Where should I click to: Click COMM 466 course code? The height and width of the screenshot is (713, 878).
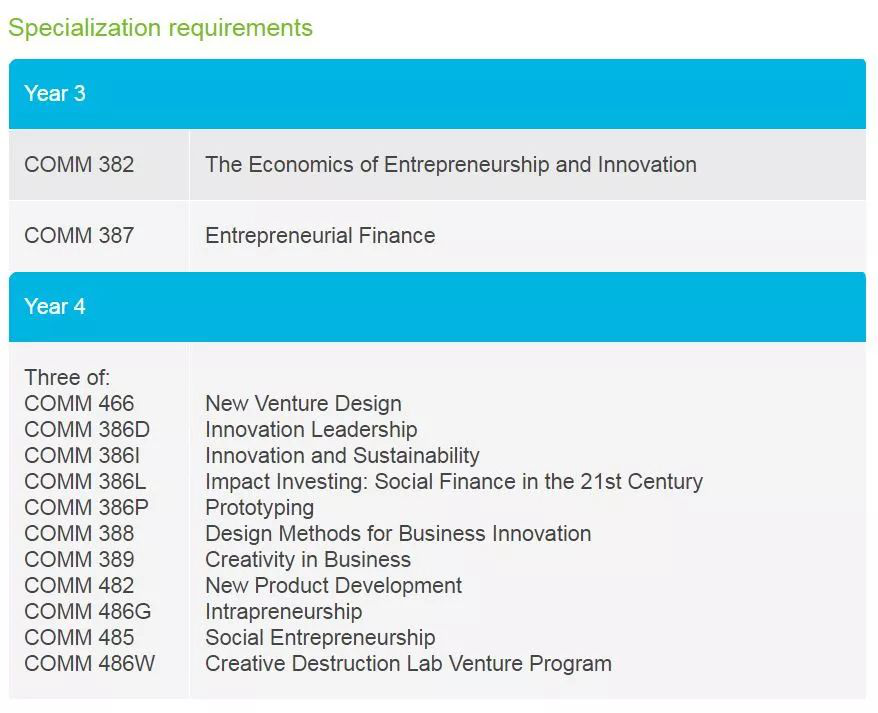click(x=79, y=404)
